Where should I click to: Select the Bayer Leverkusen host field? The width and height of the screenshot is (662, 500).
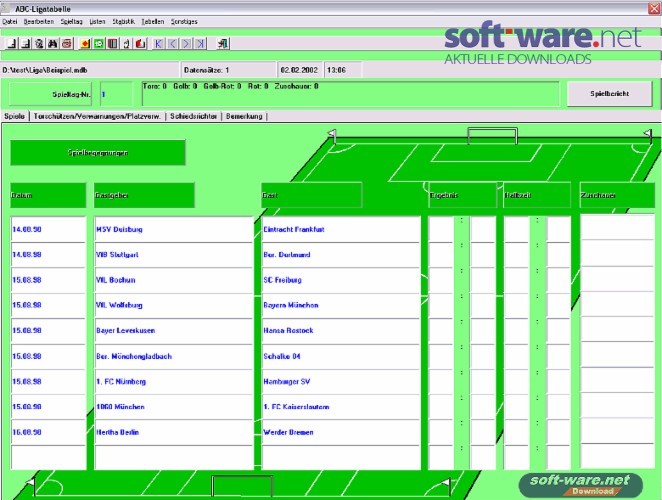click(174, 331)
